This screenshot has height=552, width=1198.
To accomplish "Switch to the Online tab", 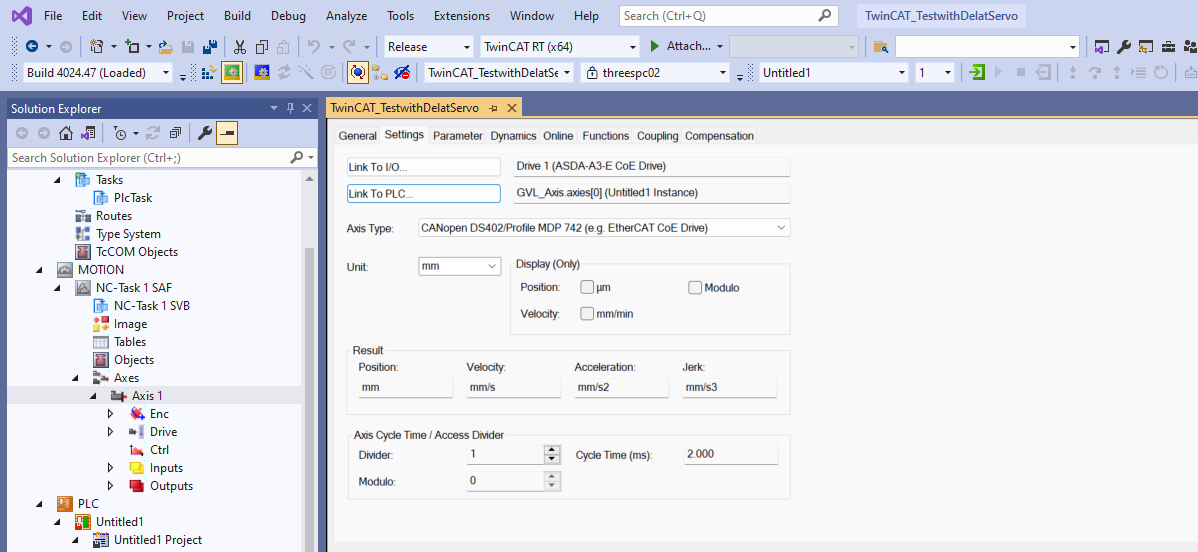I will coord(558,136).
